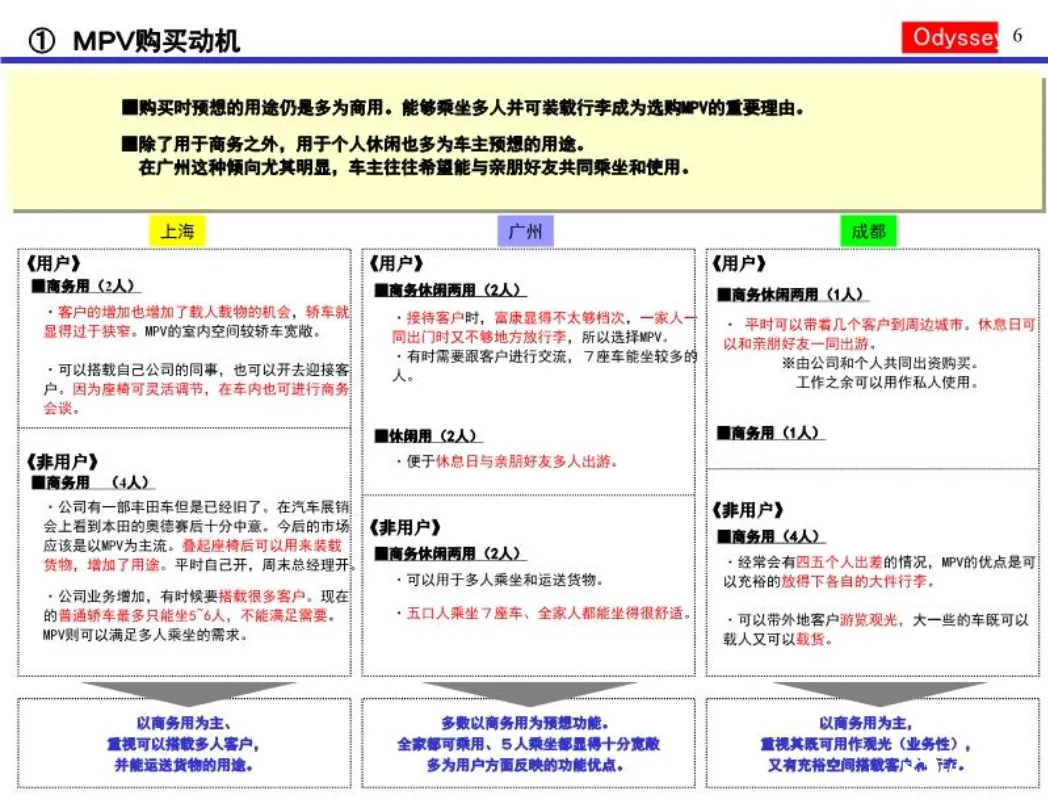1048x798 pixels.
Task: Click the line starting "接待客户时"
Action: click(x=545, y=317)
